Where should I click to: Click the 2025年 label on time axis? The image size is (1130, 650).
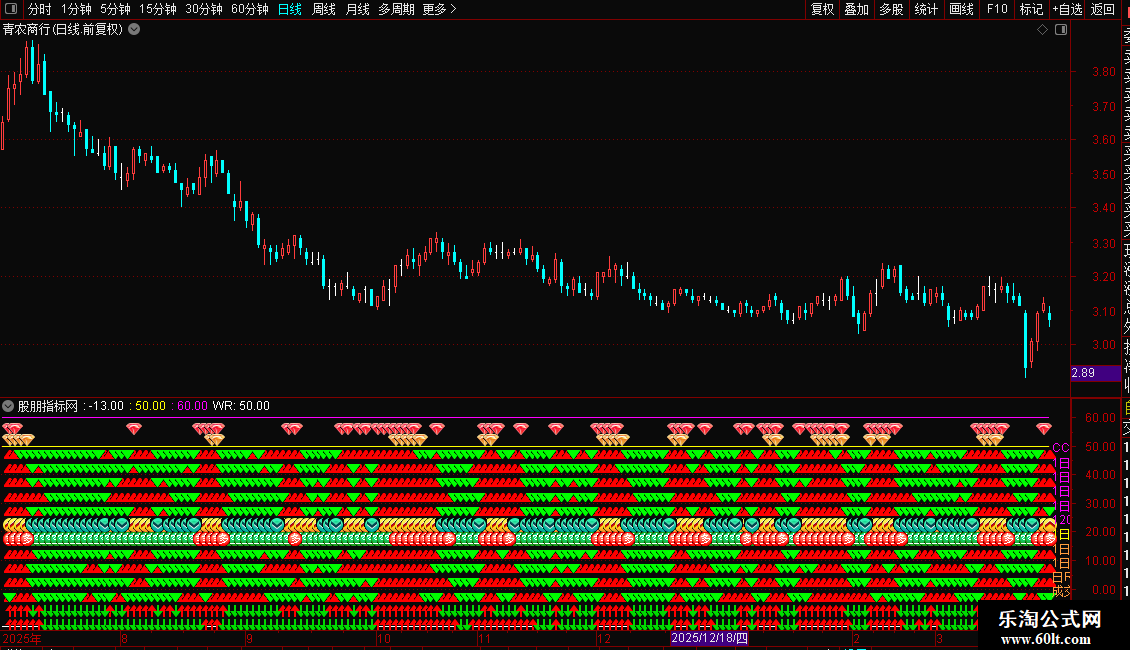tap(22, 638)
